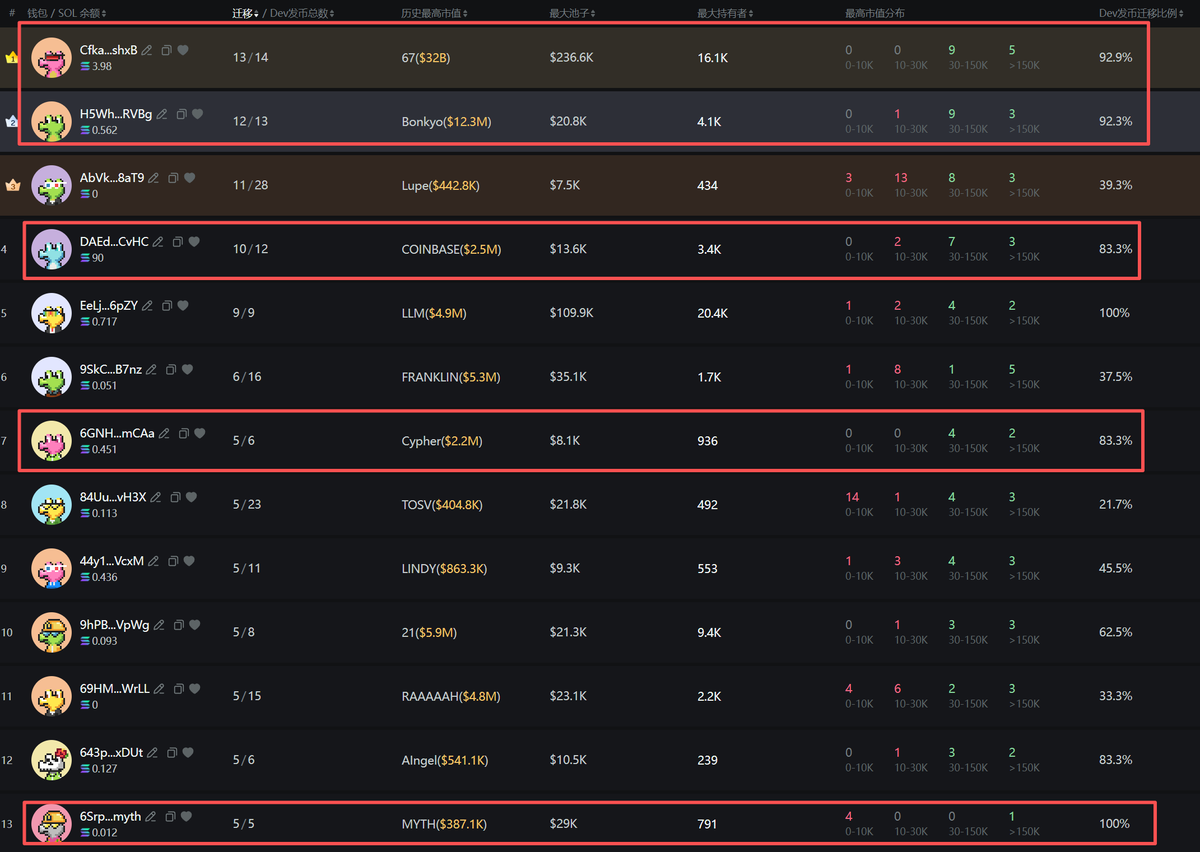Select the LINDY($863.3K) token cell

click(444, 568)
